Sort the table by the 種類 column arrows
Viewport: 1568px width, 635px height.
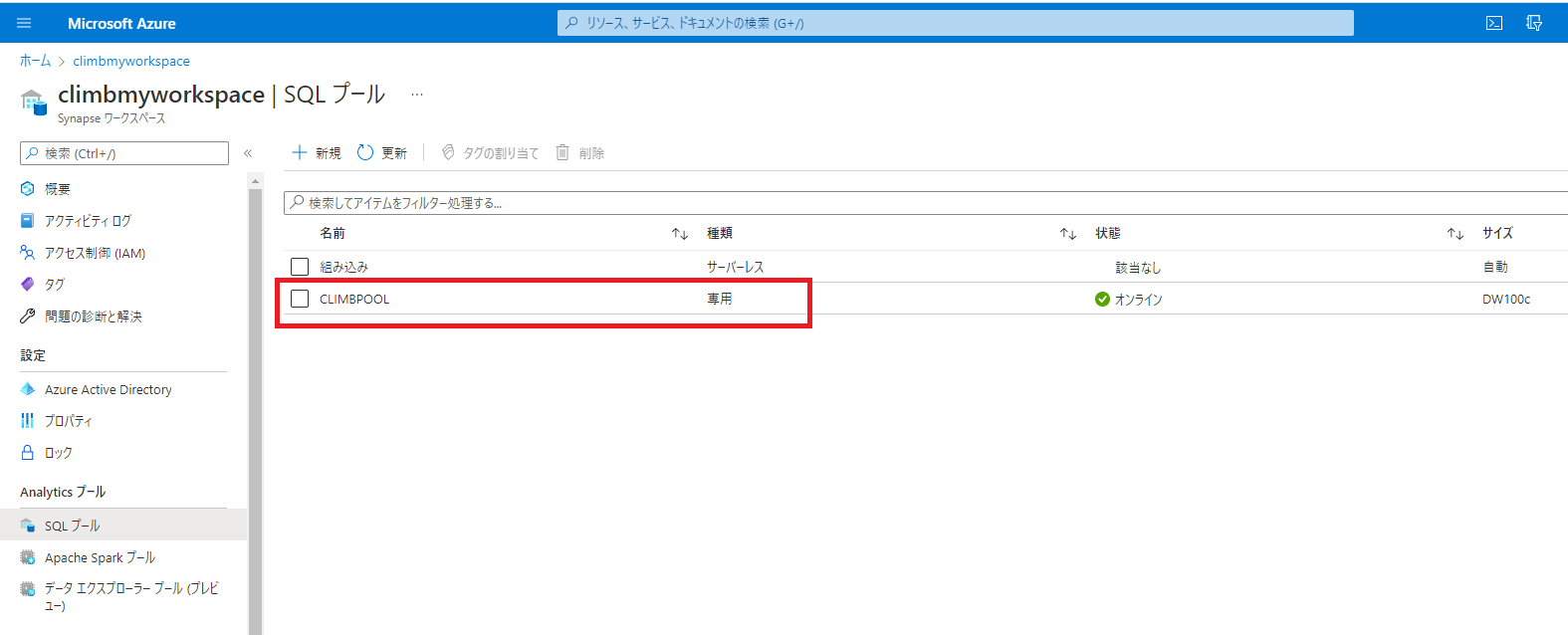[1068, 234]
